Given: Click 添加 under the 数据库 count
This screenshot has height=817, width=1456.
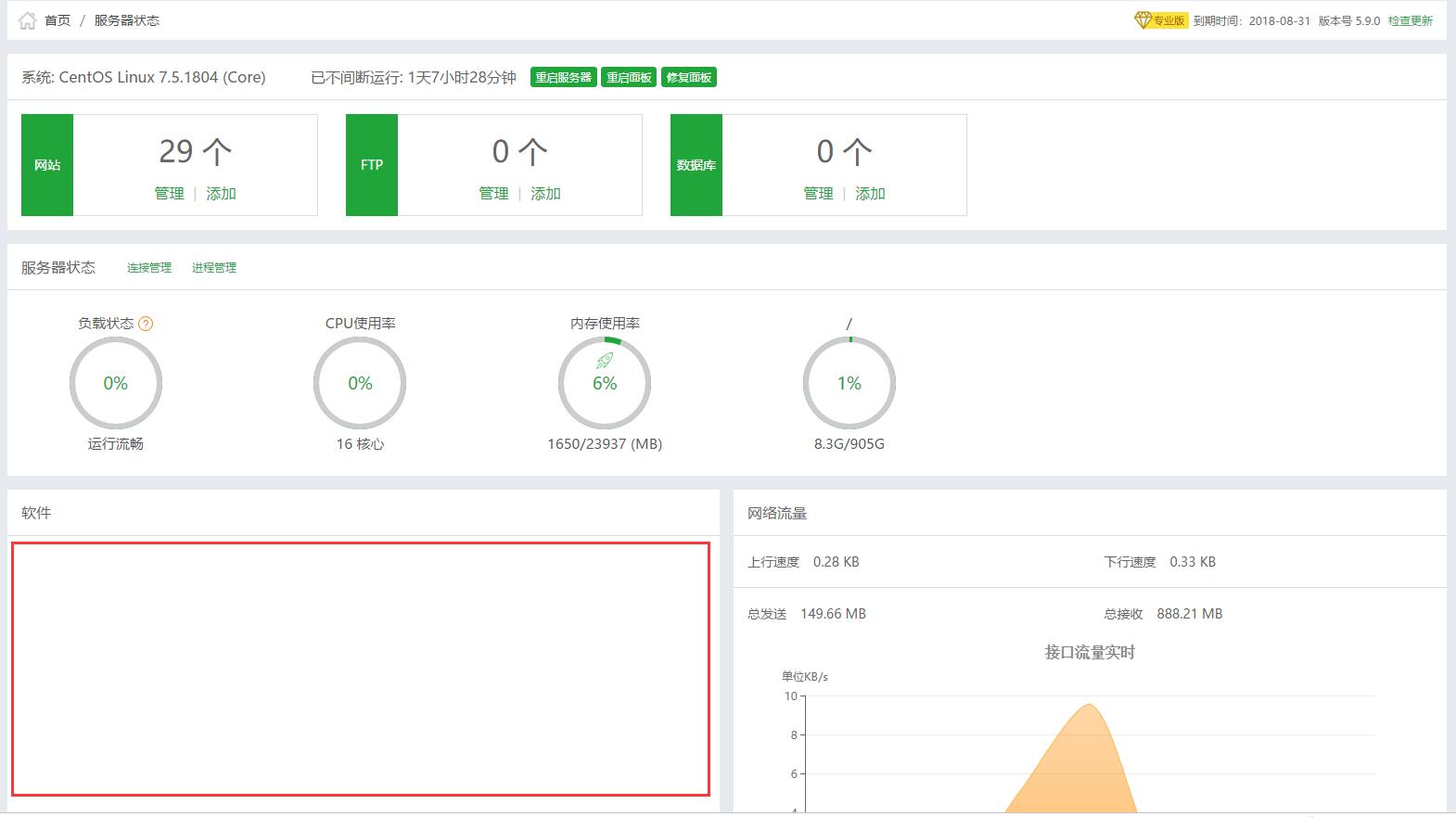Looking at the screenshot, I should [870, 194].
